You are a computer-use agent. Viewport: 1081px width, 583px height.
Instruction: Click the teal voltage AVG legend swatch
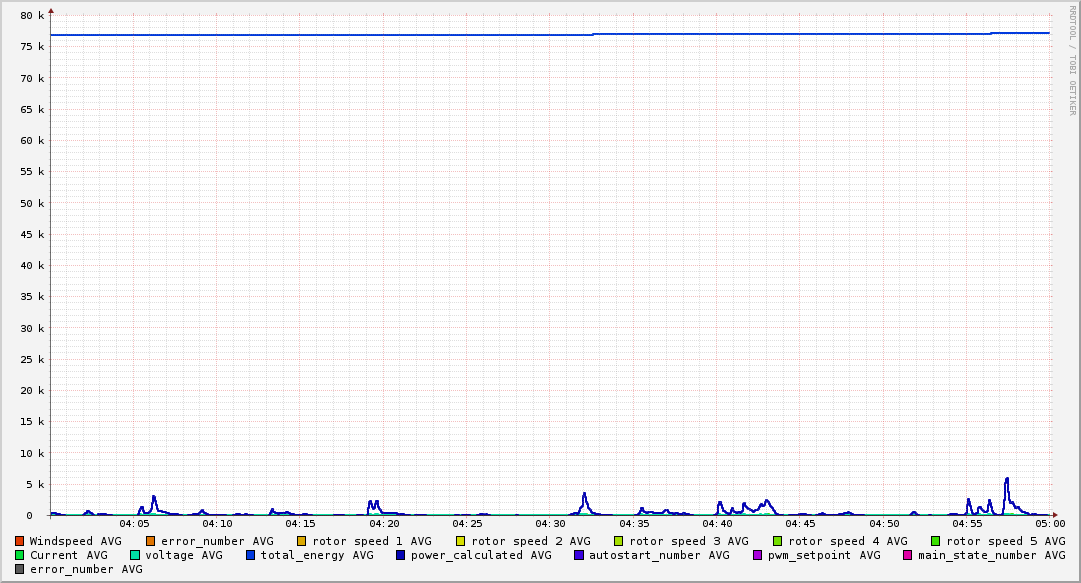point(135,555)
